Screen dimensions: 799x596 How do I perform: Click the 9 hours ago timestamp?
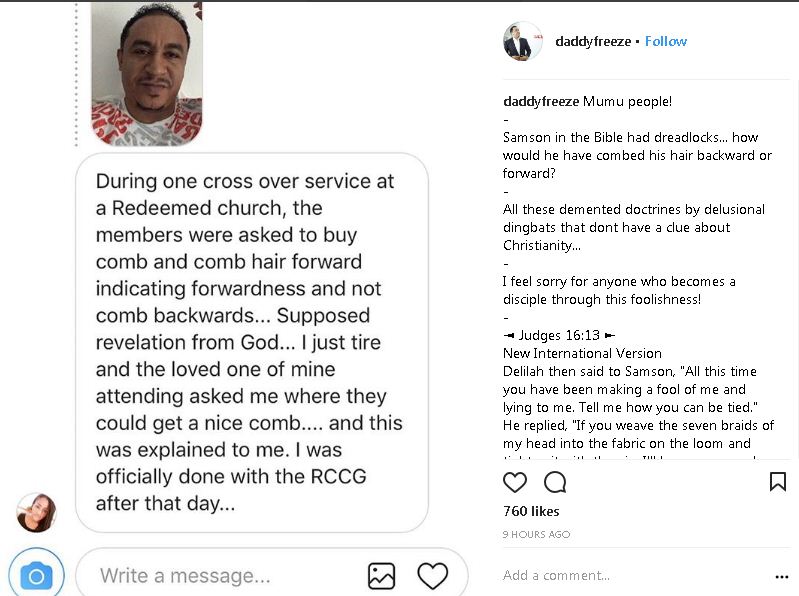tap(536, 535)
